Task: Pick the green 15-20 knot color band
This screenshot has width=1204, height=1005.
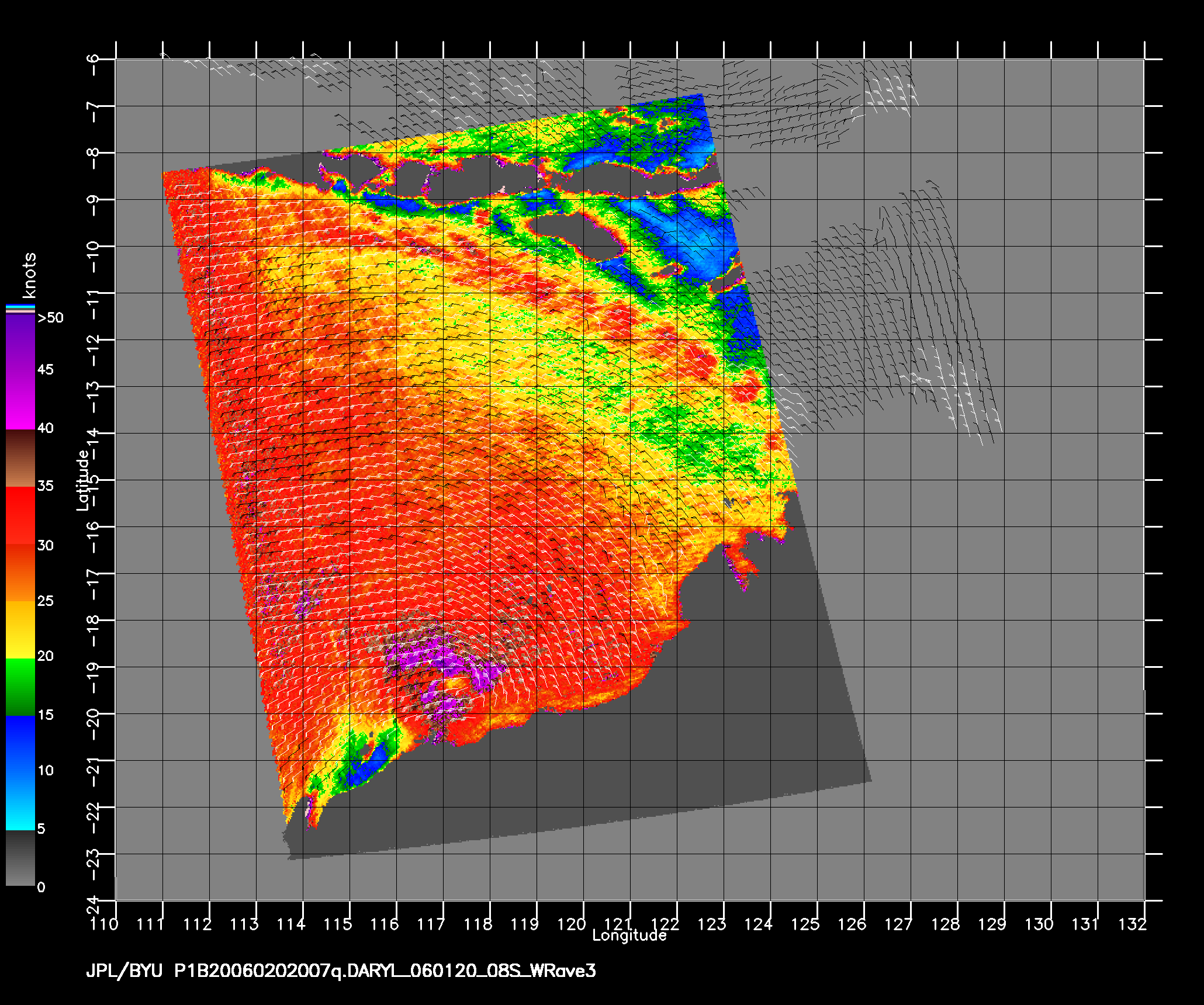Action: 20,687
